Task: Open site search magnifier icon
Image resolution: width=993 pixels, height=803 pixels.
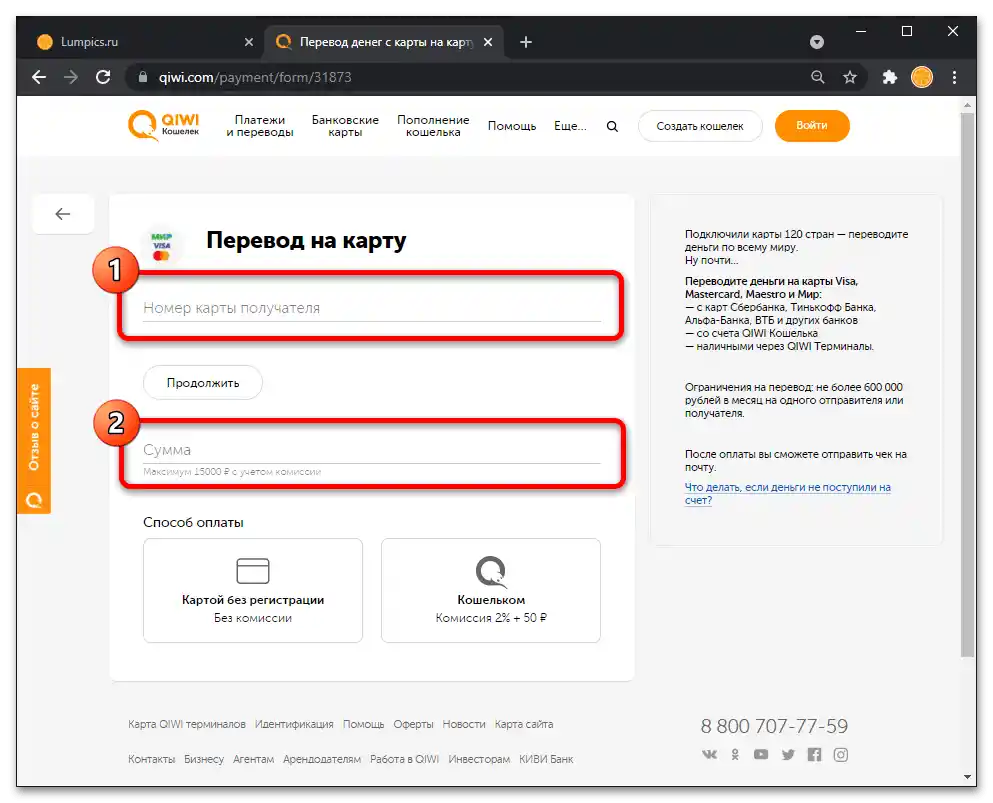Action: tap(612, 126)
